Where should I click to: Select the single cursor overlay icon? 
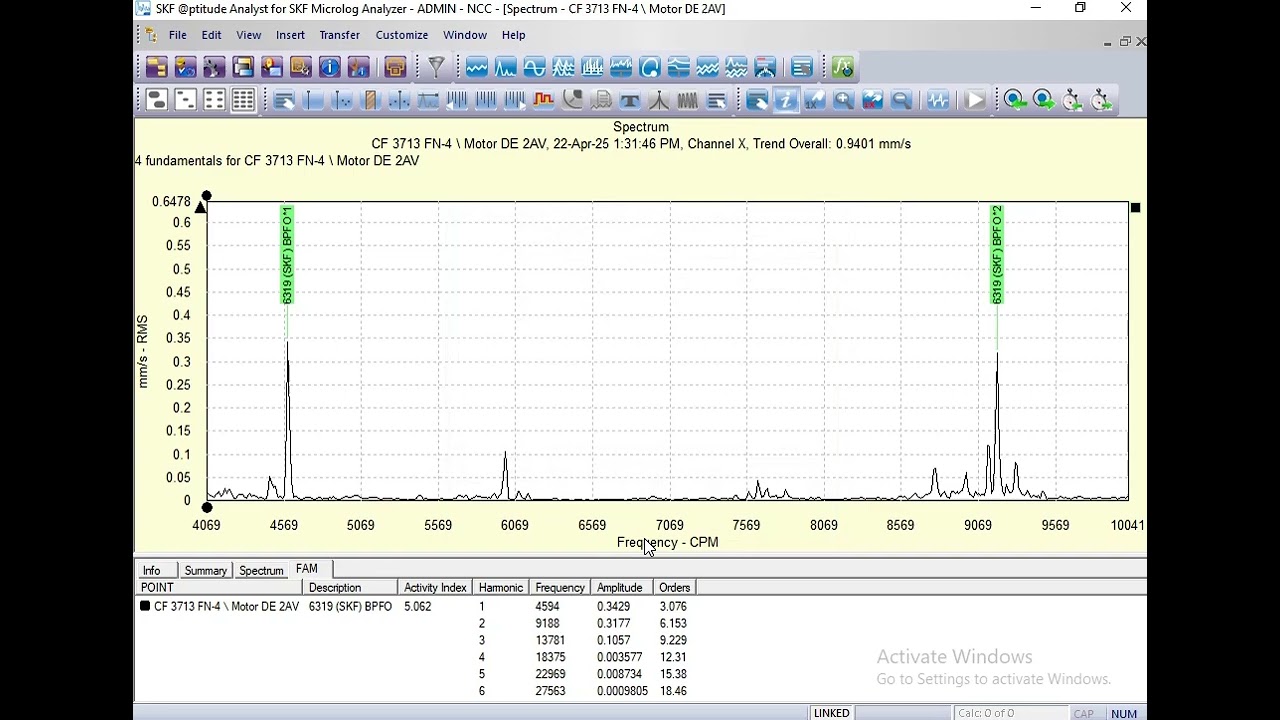(x=313, y=100)
